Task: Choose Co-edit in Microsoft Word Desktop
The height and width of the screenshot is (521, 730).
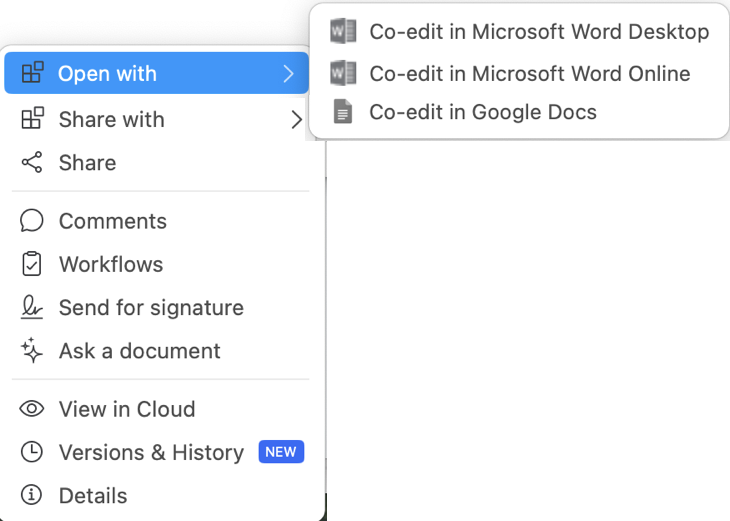Action: point(519,31)
